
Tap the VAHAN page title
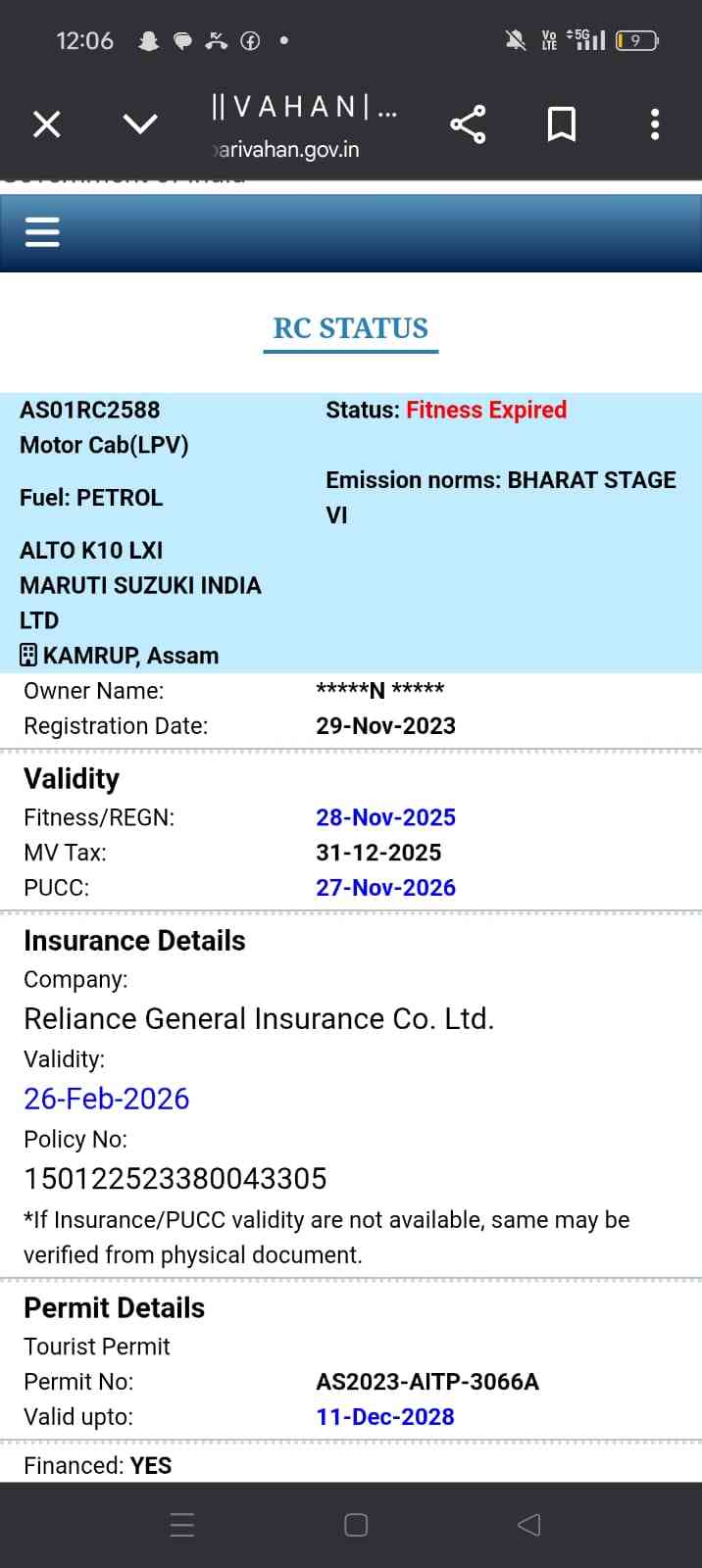click(304, 106)
